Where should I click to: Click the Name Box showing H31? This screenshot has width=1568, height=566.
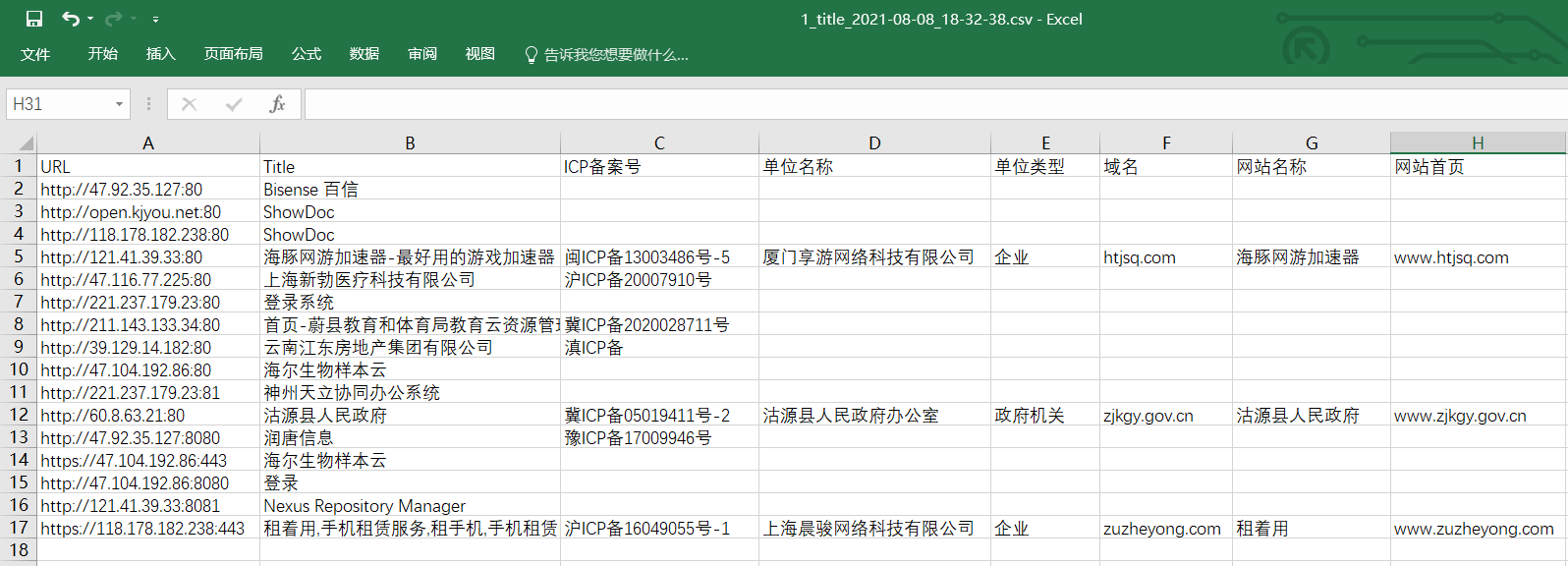click(59, 104)
